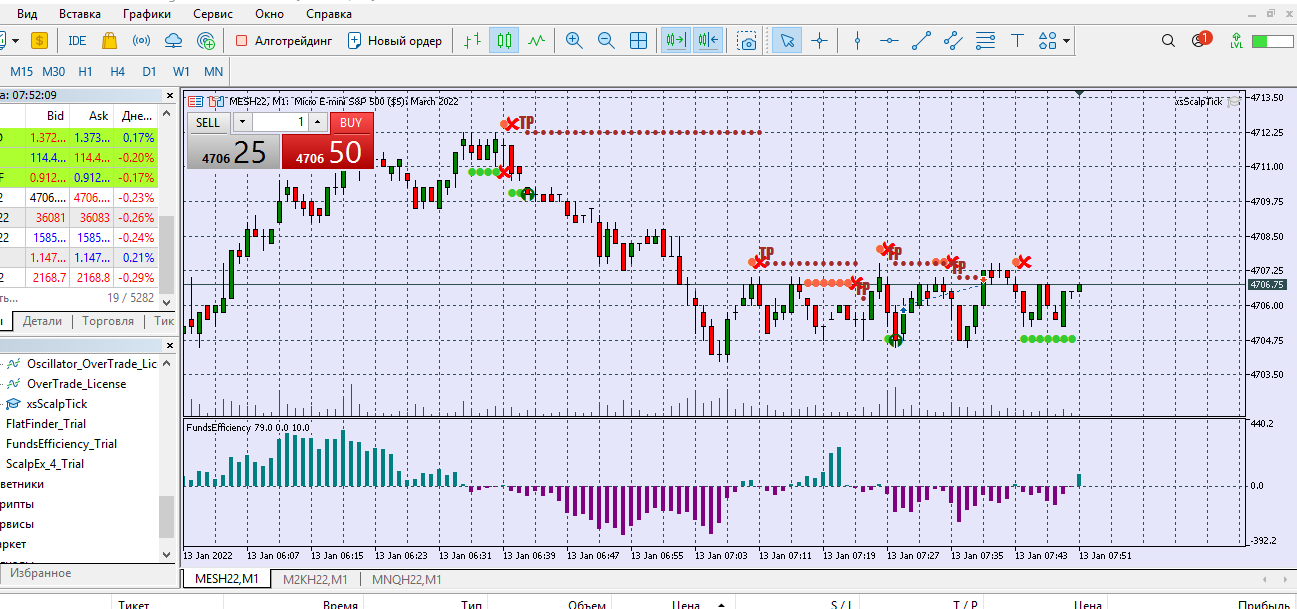The height and width of the screenshot is (609, 1297).
Task: Switch chart to bar chart
Action: pos(473,41)
